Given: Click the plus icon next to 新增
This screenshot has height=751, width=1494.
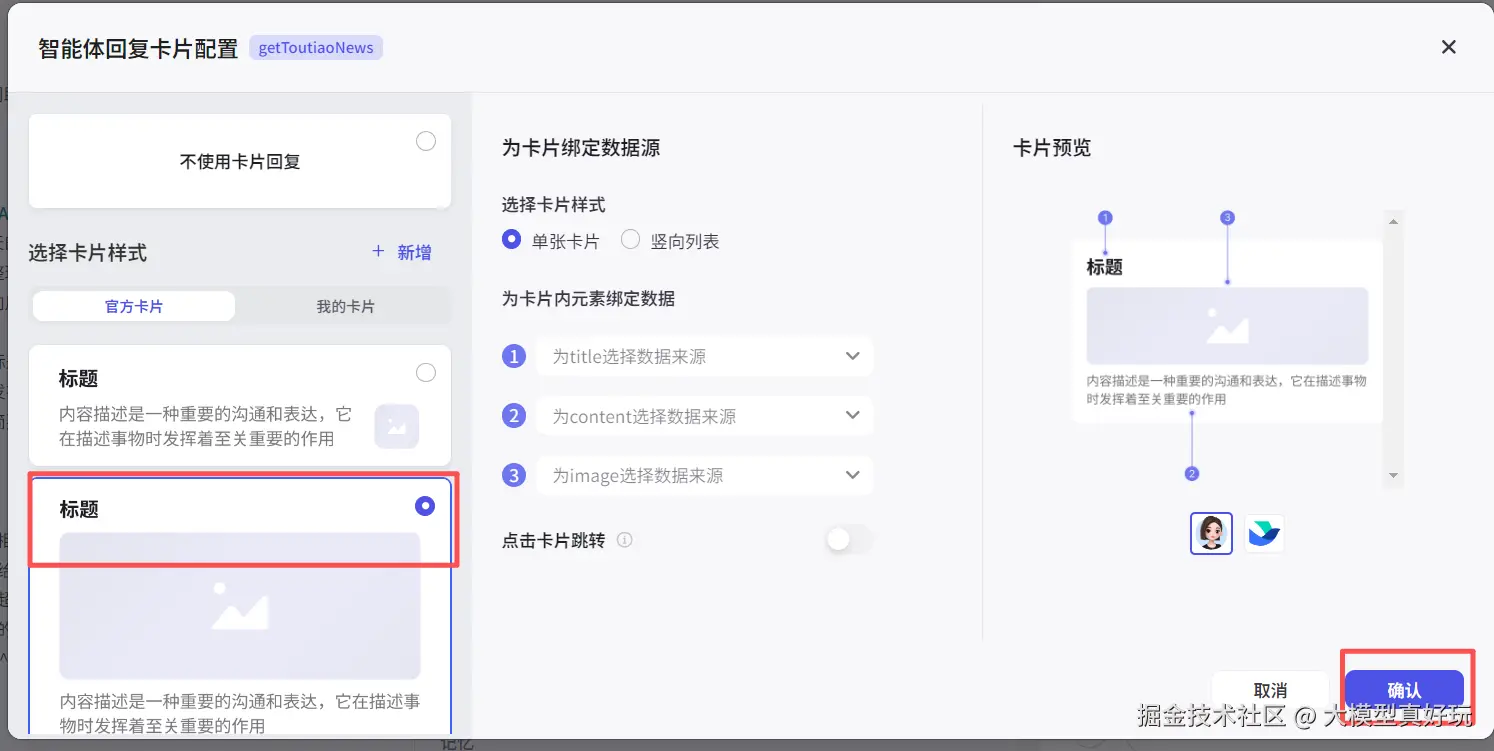Looking at the screenshot, I should [378, 252].
